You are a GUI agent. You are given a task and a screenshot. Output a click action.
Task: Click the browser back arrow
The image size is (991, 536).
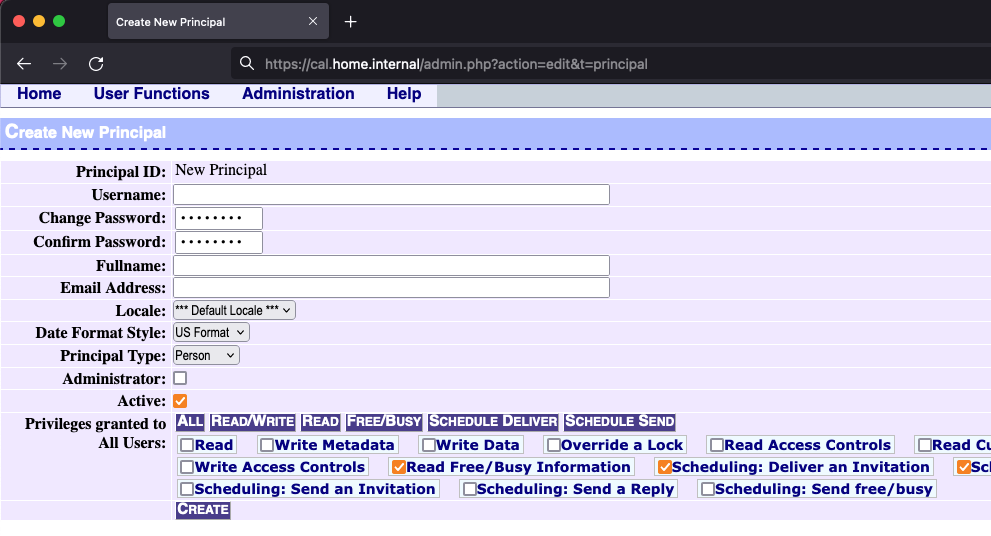(24, 64)
